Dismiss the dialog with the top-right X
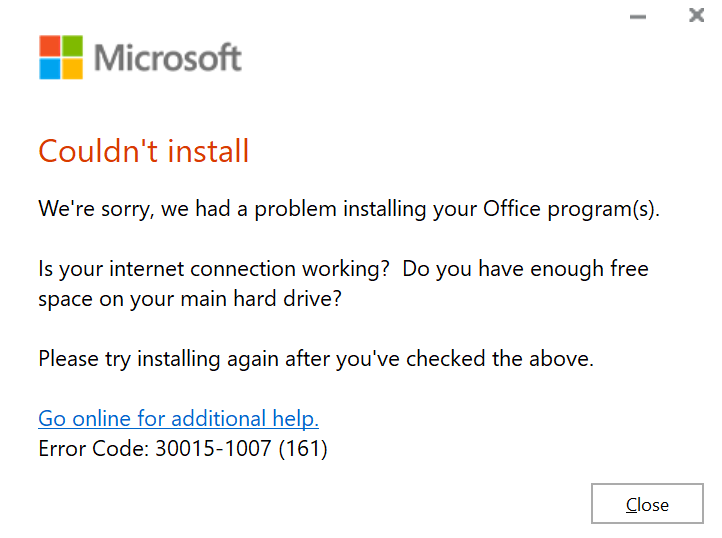The height and width of the screenshot is (538, 722). tap(696, 17)
